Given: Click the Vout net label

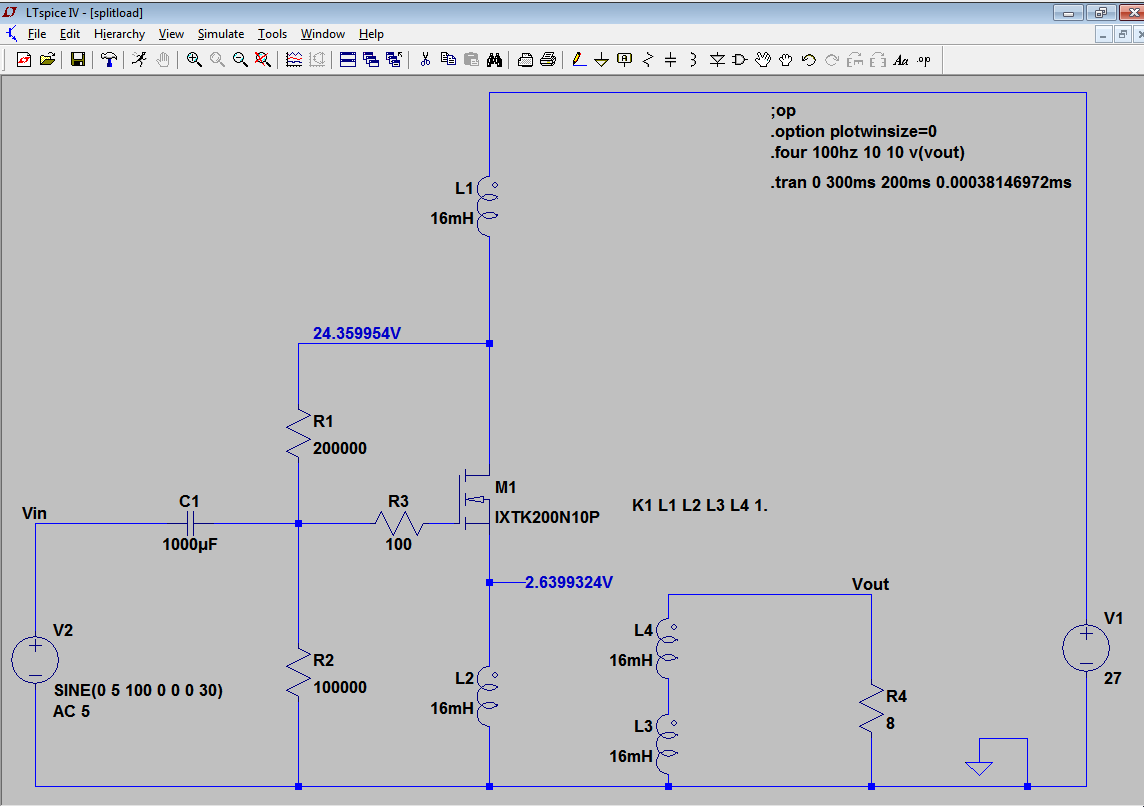Looking at the screenshot, I should (870, 584).
